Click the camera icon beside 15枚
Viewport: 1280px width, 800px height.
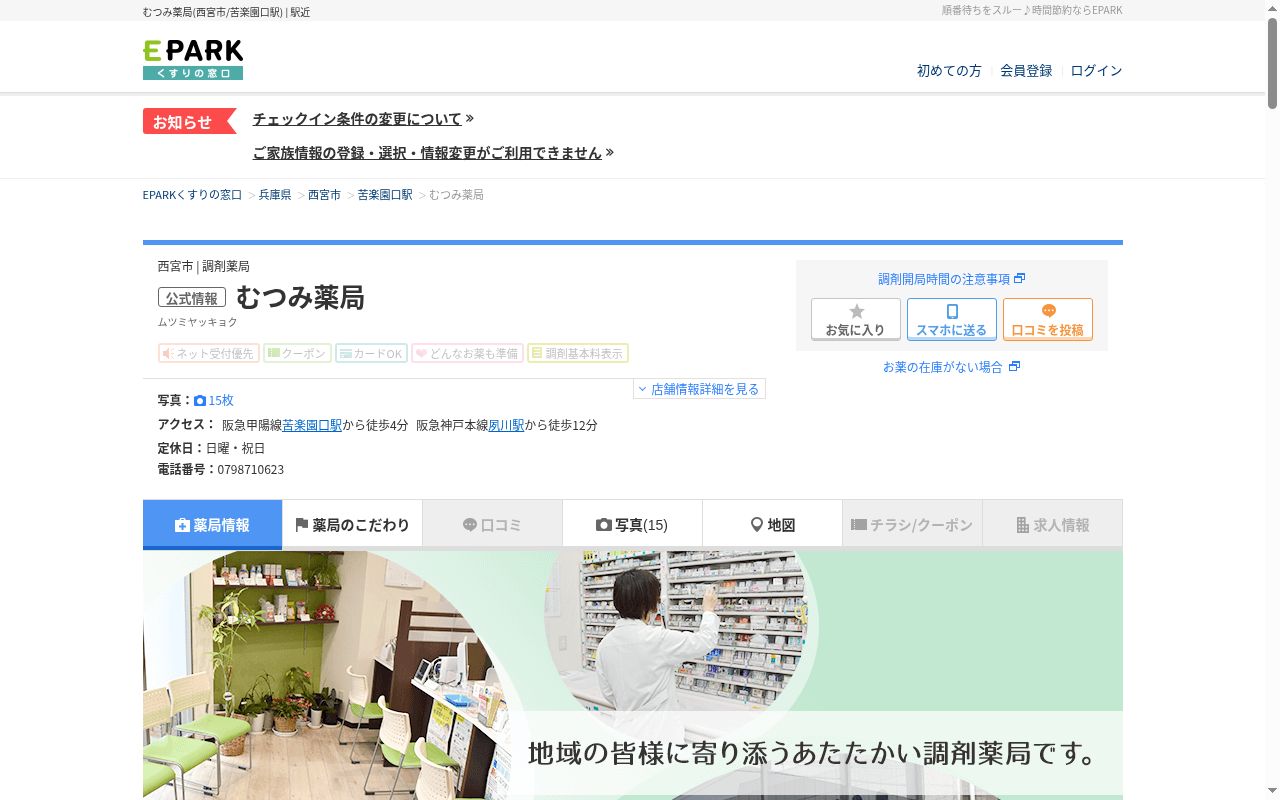coord(200,400)
